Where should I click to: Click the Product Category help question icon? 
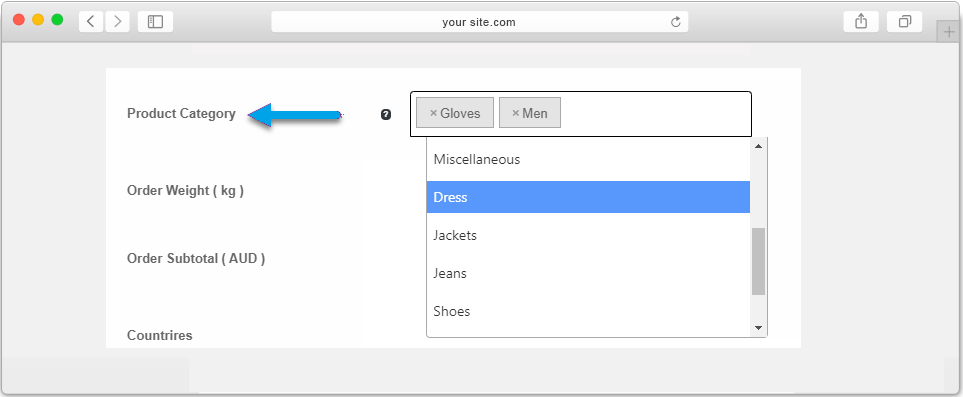[386, 114]
